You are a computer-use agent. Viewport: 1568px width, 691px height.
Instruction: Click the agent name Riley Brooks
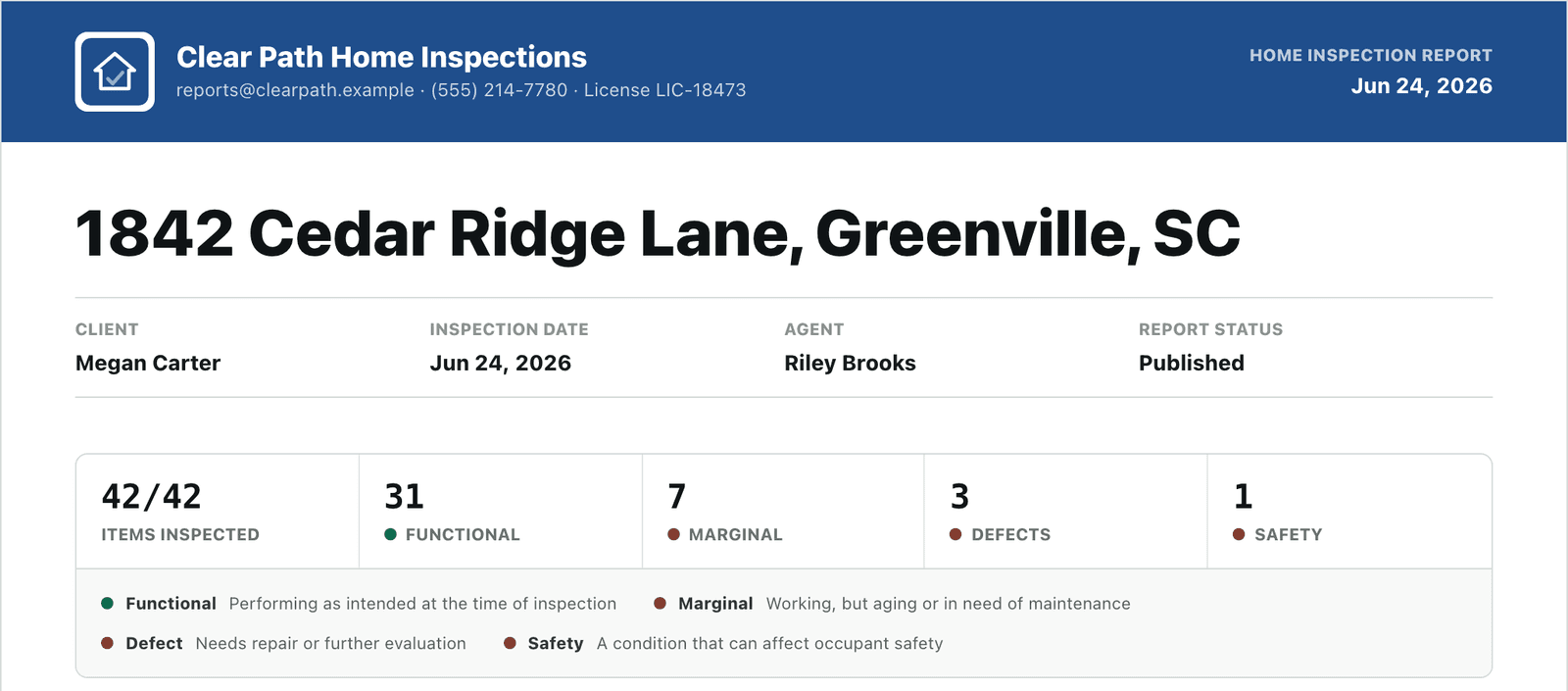click(850, 363)
